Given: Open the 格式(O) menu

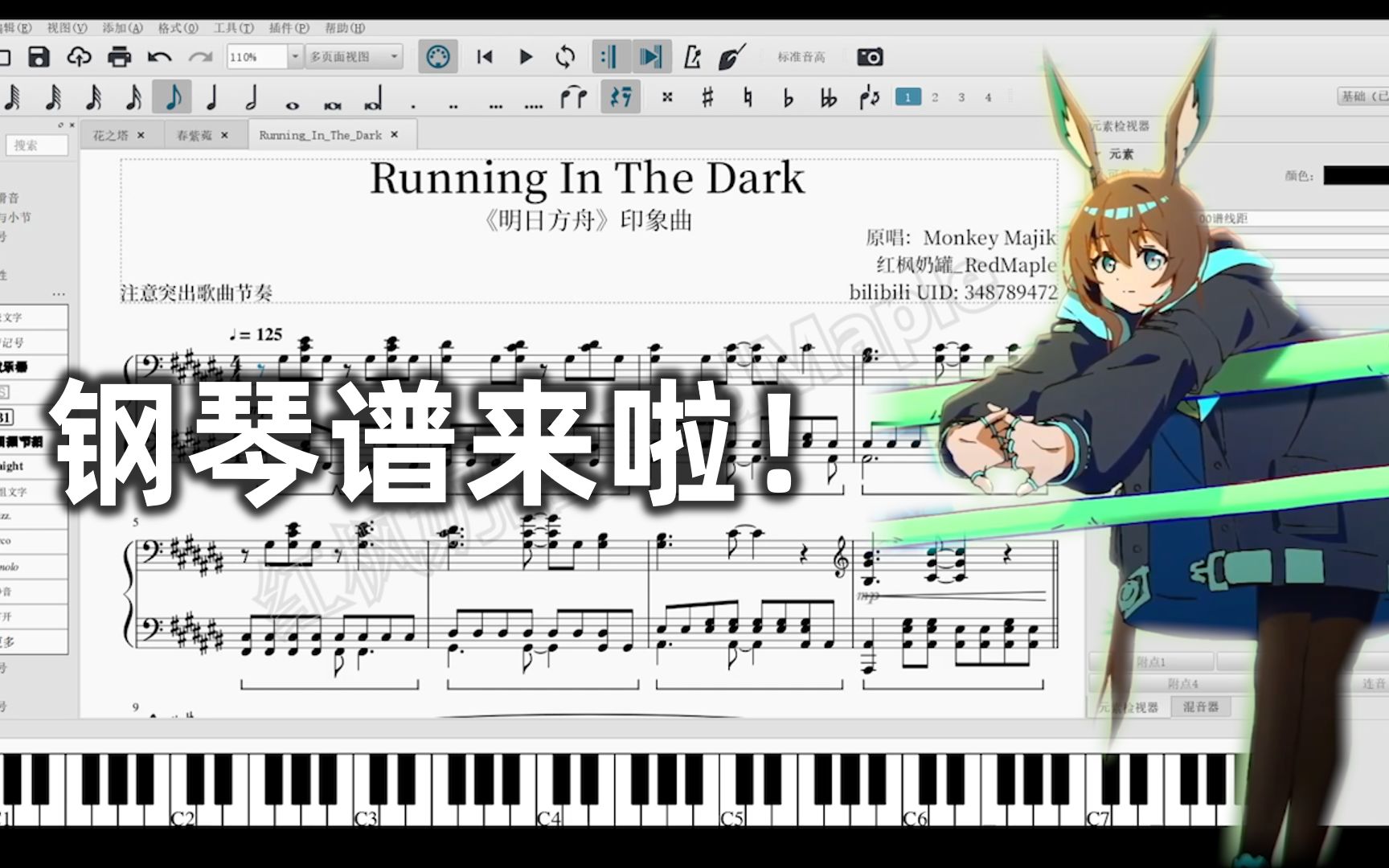Looking at the screenshot, I should (x=178, y=28).
